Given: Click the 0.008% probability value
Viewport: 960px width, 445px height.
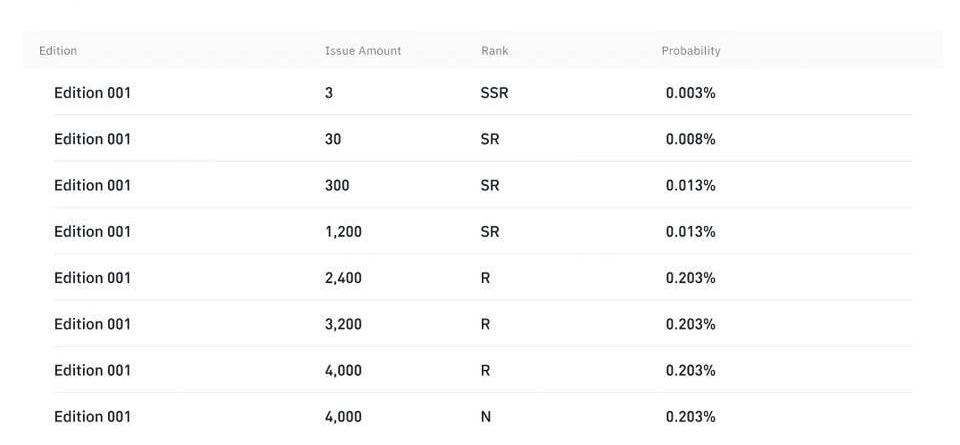Looking at the screenshot, I should [690, 139].
